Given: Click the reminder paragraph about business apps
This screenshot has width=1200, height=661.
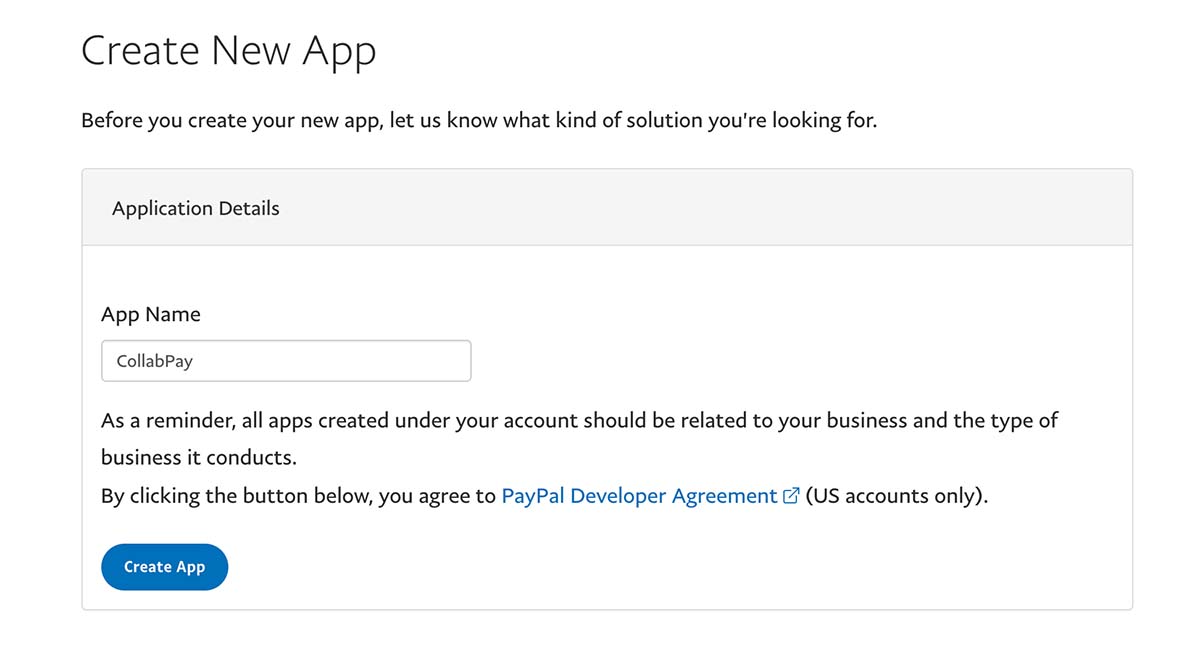Looking at the screenshot, I should [x=580, y=438].
